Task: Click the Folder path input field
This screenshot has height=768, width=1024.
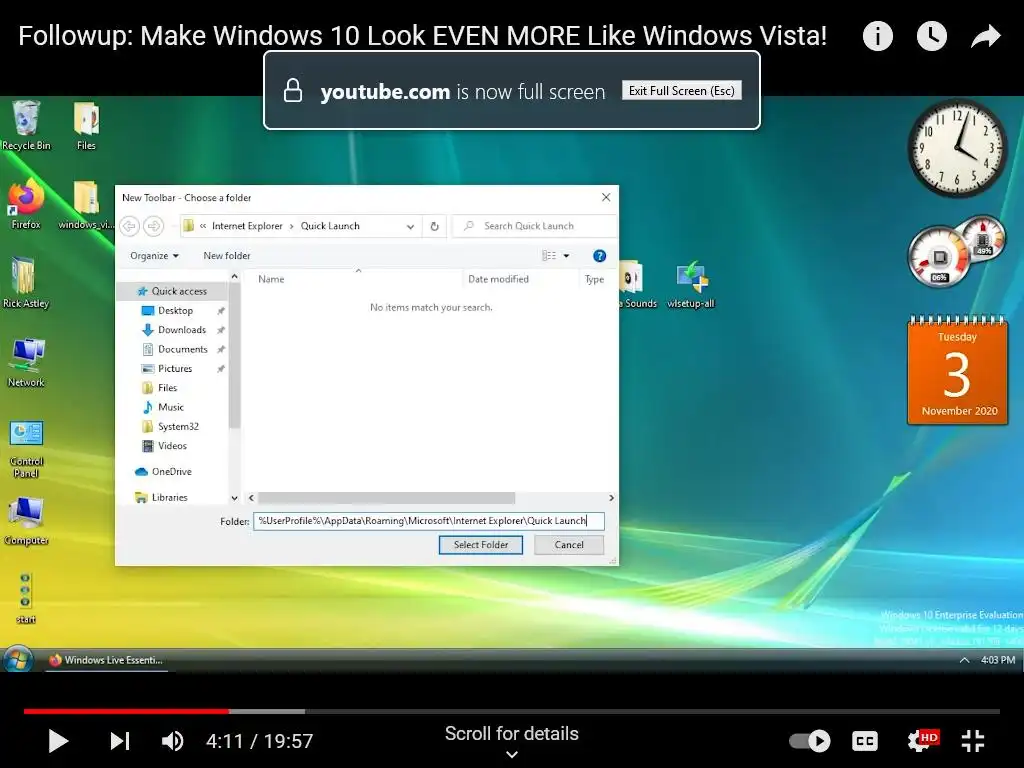Action: [x=428, y=521]
